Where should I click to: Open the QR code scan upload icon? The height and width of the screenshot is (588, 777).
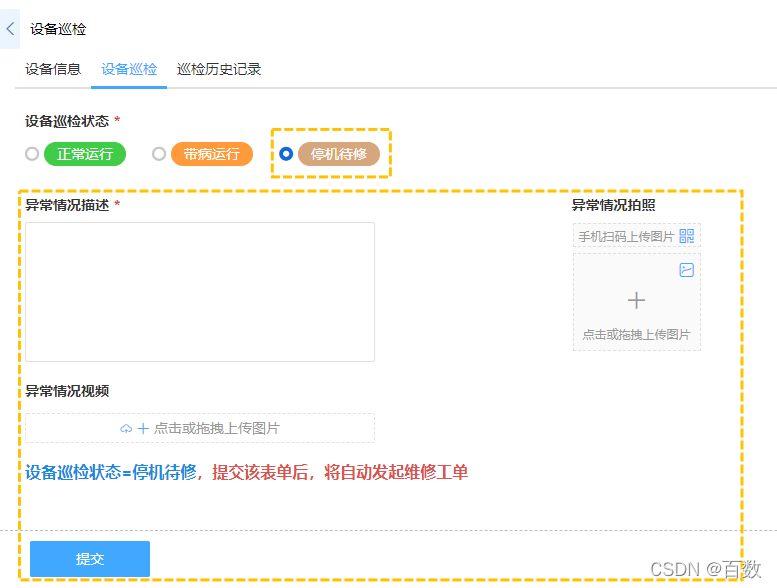(x=686, y=236)
